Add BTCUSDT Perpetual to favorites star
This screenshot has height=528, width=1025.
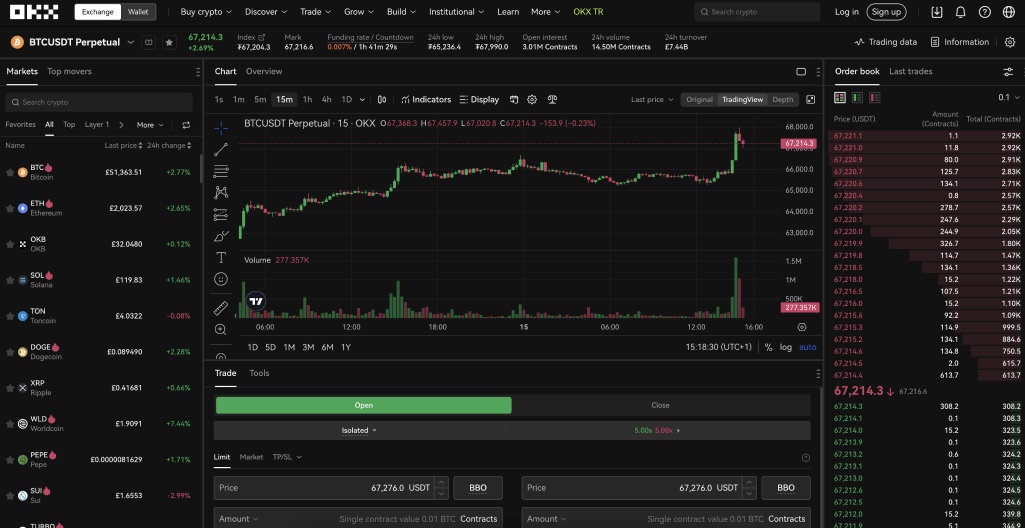point(169,42)
